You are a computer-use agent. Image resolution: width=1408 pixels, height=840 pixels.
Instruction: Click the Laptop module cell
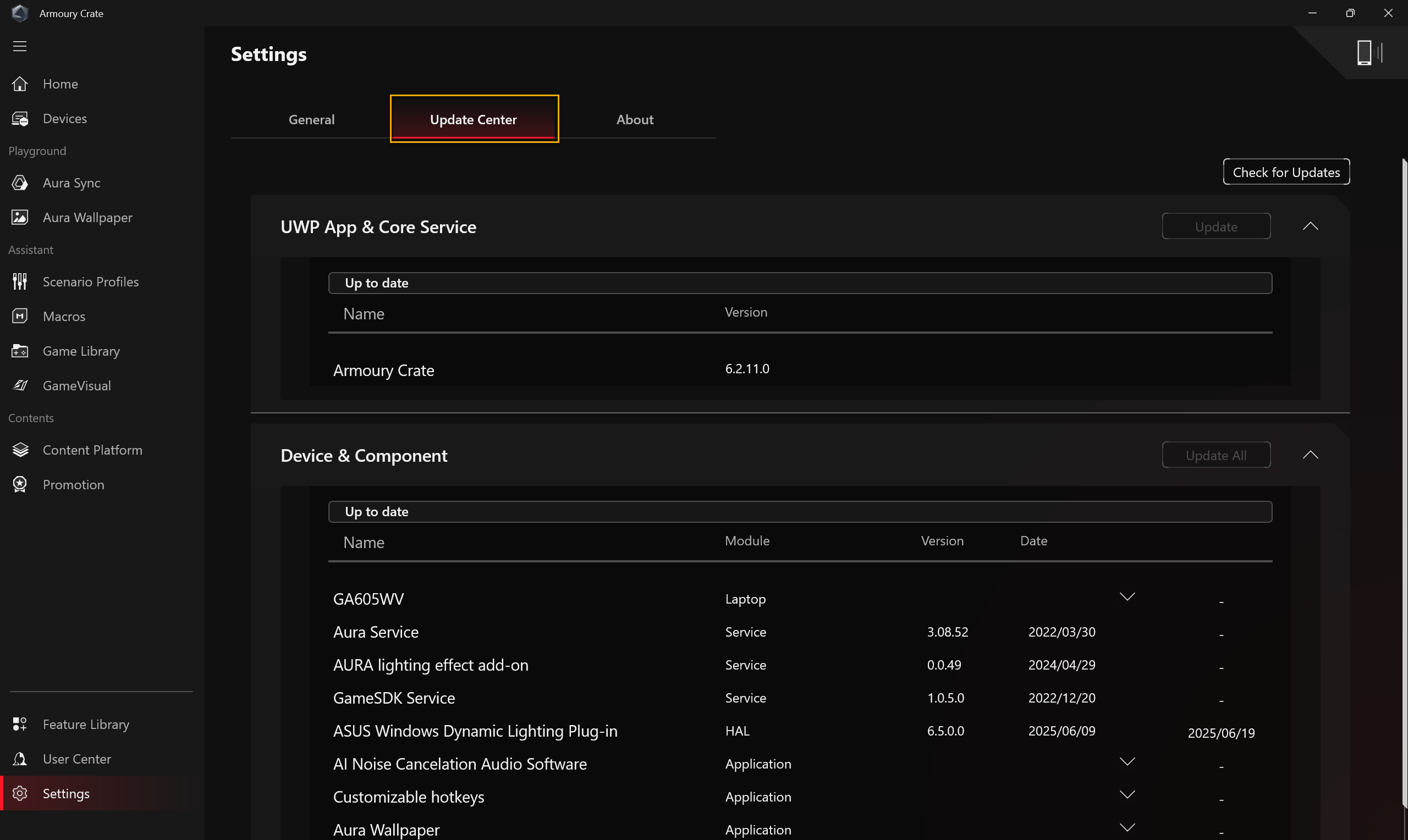click(x=745, y=599)
